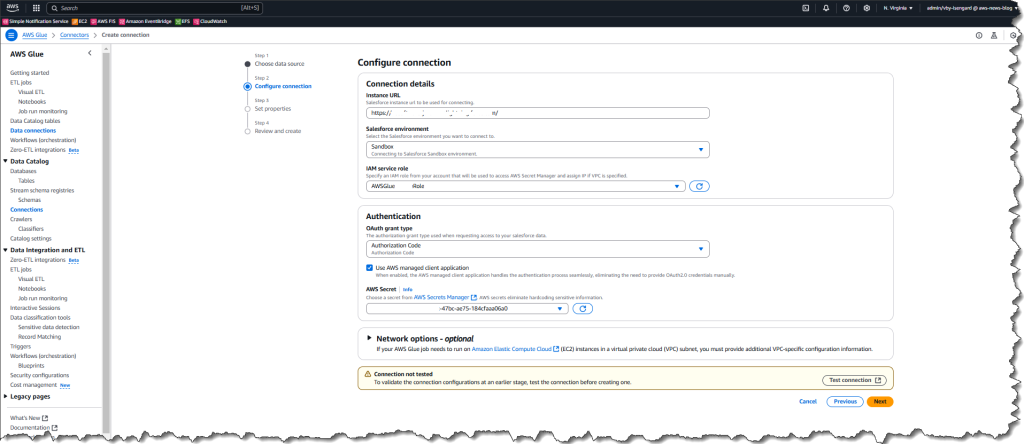The width and height of the screenshot is (1024, 444).
Task: Open Blueprints in the sidebar
Action: [x=31, y=366]
